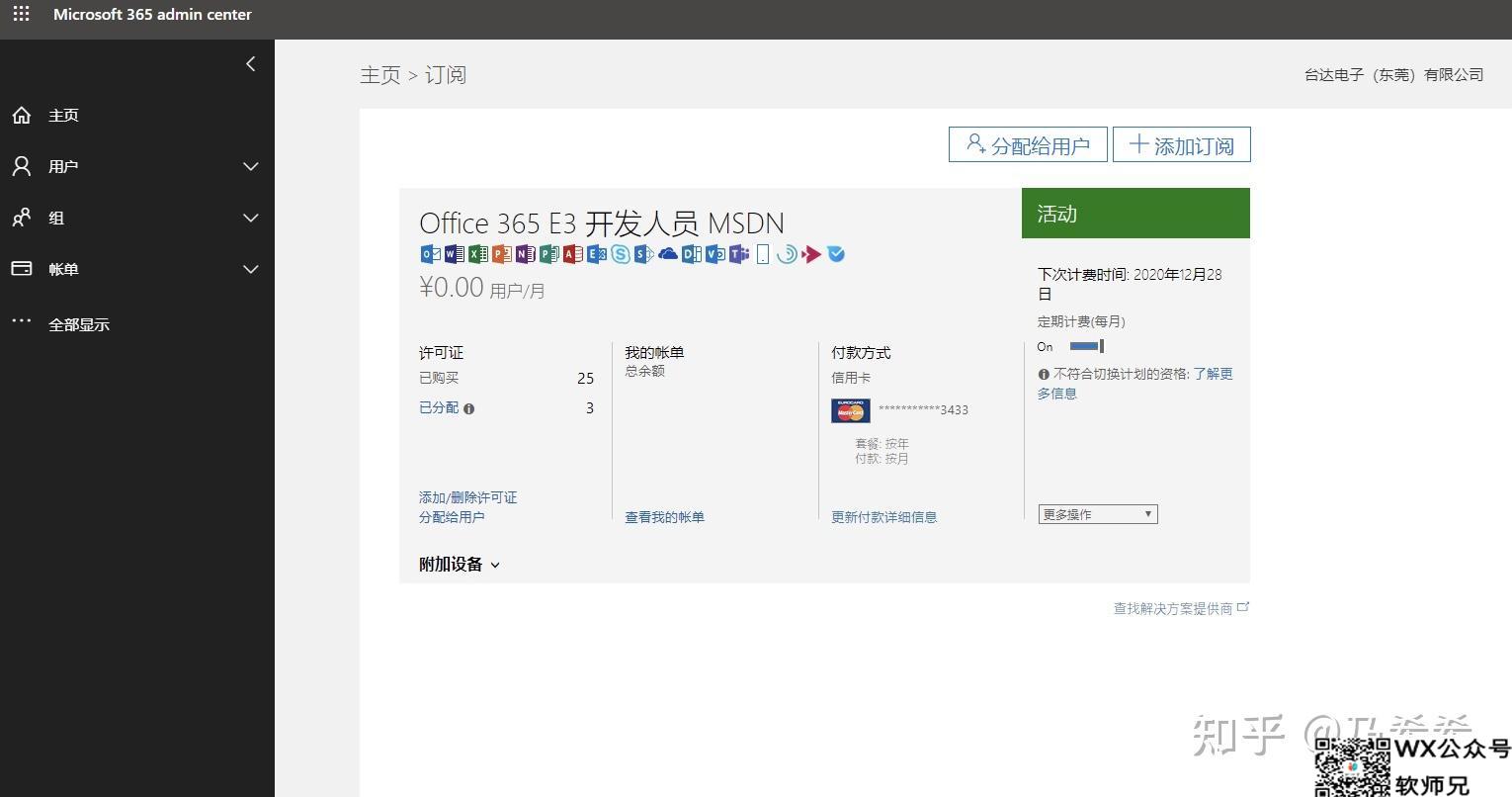Click the Publisher app icon
This screenshot has width=1512, height=797.
click(549, 254)
